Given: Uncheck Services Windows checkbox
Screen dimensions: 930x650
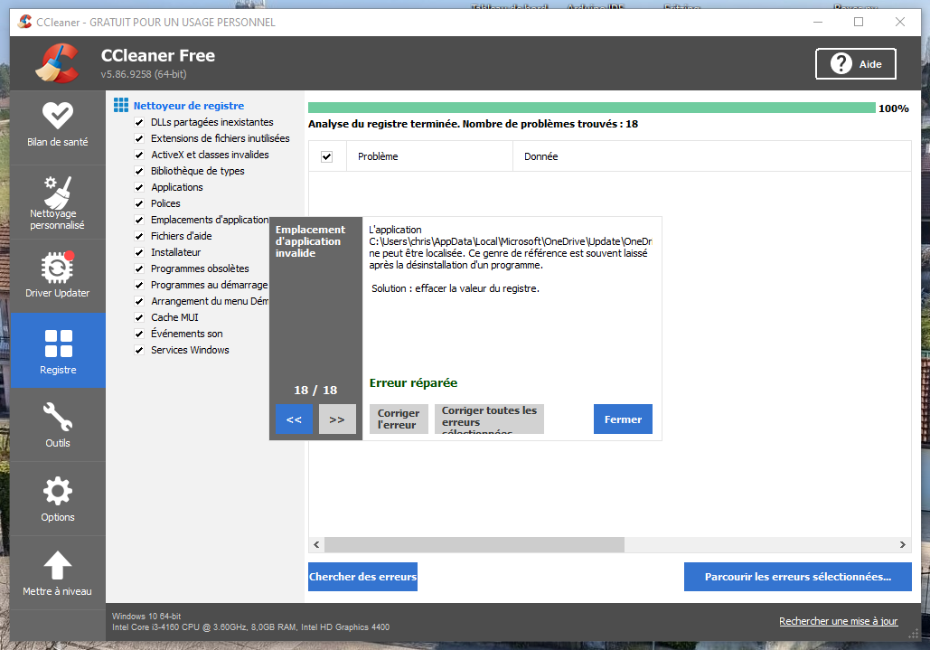Looking at the screenshot, I should click(139, 351).
